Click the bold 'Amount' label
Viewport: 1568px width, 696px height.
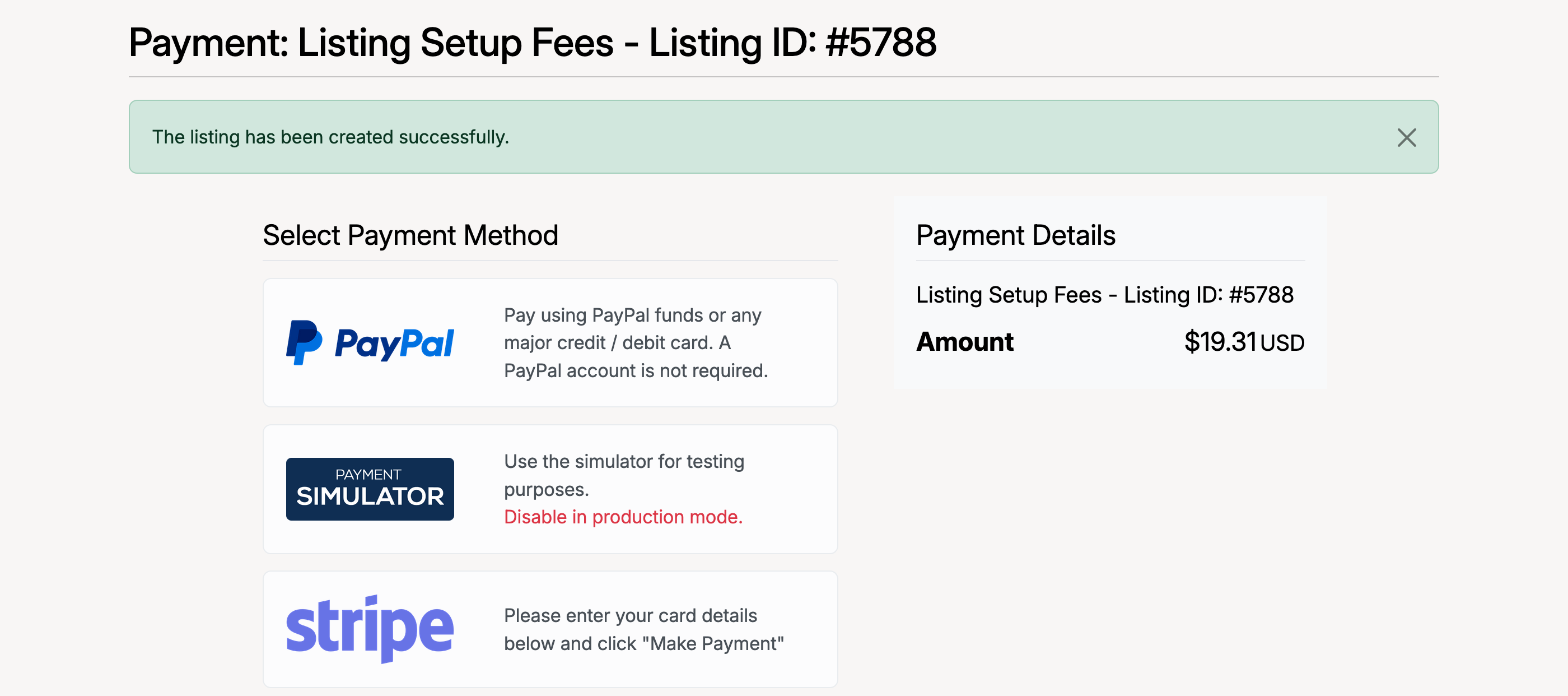(x=965, y=342)
